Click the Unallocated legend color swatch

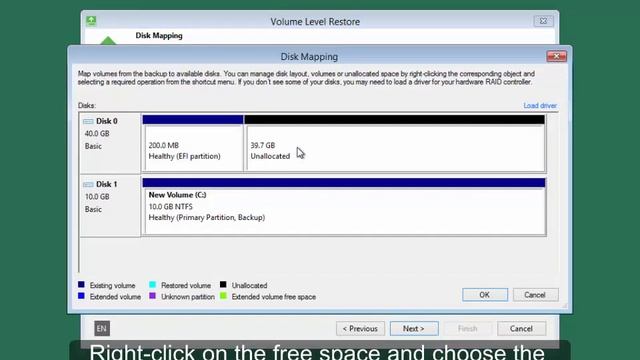point(223,284)
